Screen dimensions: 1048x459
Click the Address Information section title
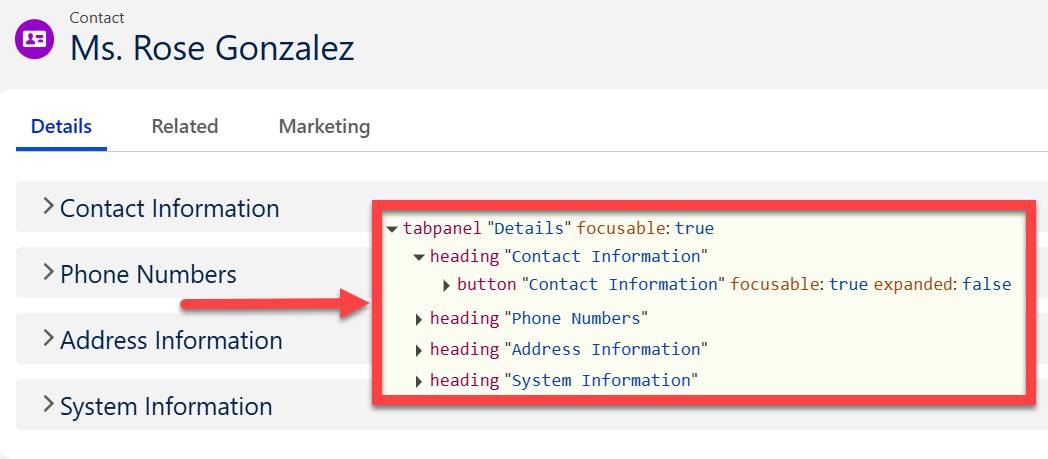(x=171, y=340)
